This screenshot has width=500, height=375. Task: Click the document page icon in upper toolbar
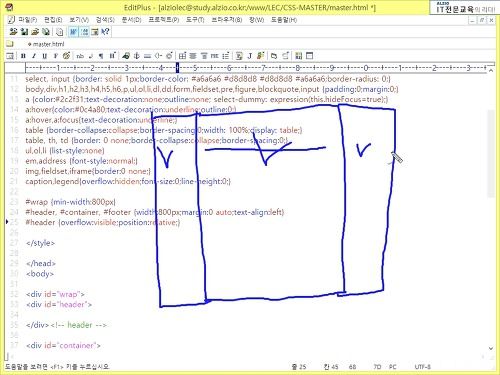tap(60, 32)
